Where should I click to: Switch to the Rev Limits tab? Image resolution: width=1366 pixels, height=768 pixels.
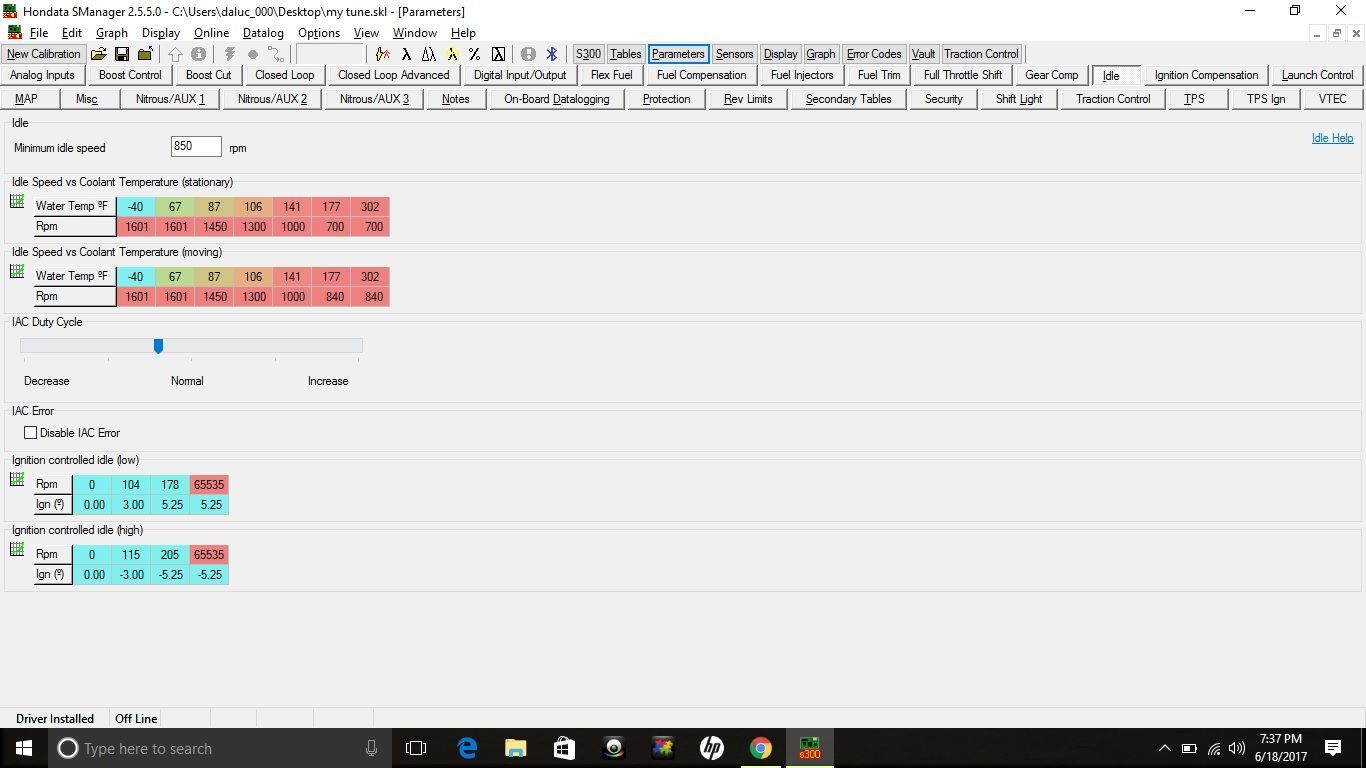[x=748, y=99]
